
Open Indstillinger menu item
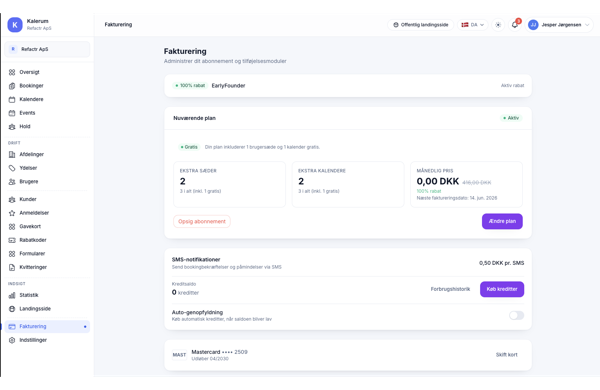point(47,340)
